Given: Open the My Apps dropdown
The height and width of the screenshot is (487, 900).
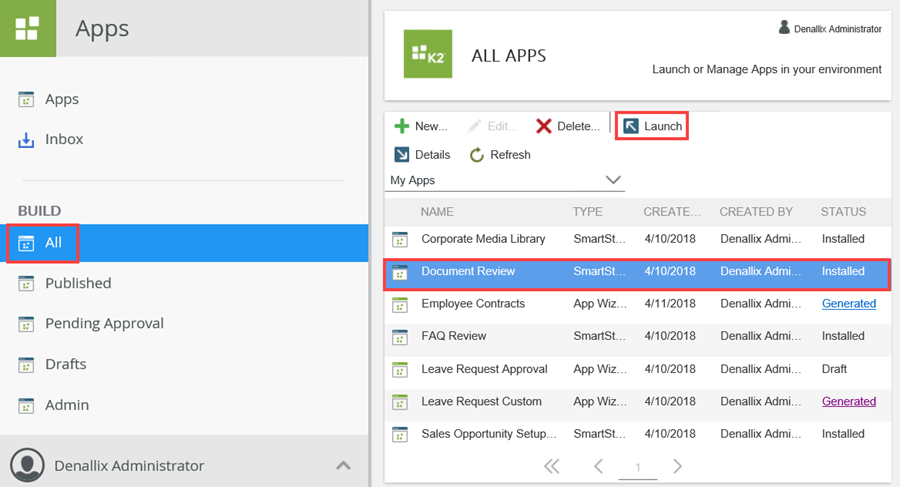Looking at the screenshot, I should pos(613,180).
